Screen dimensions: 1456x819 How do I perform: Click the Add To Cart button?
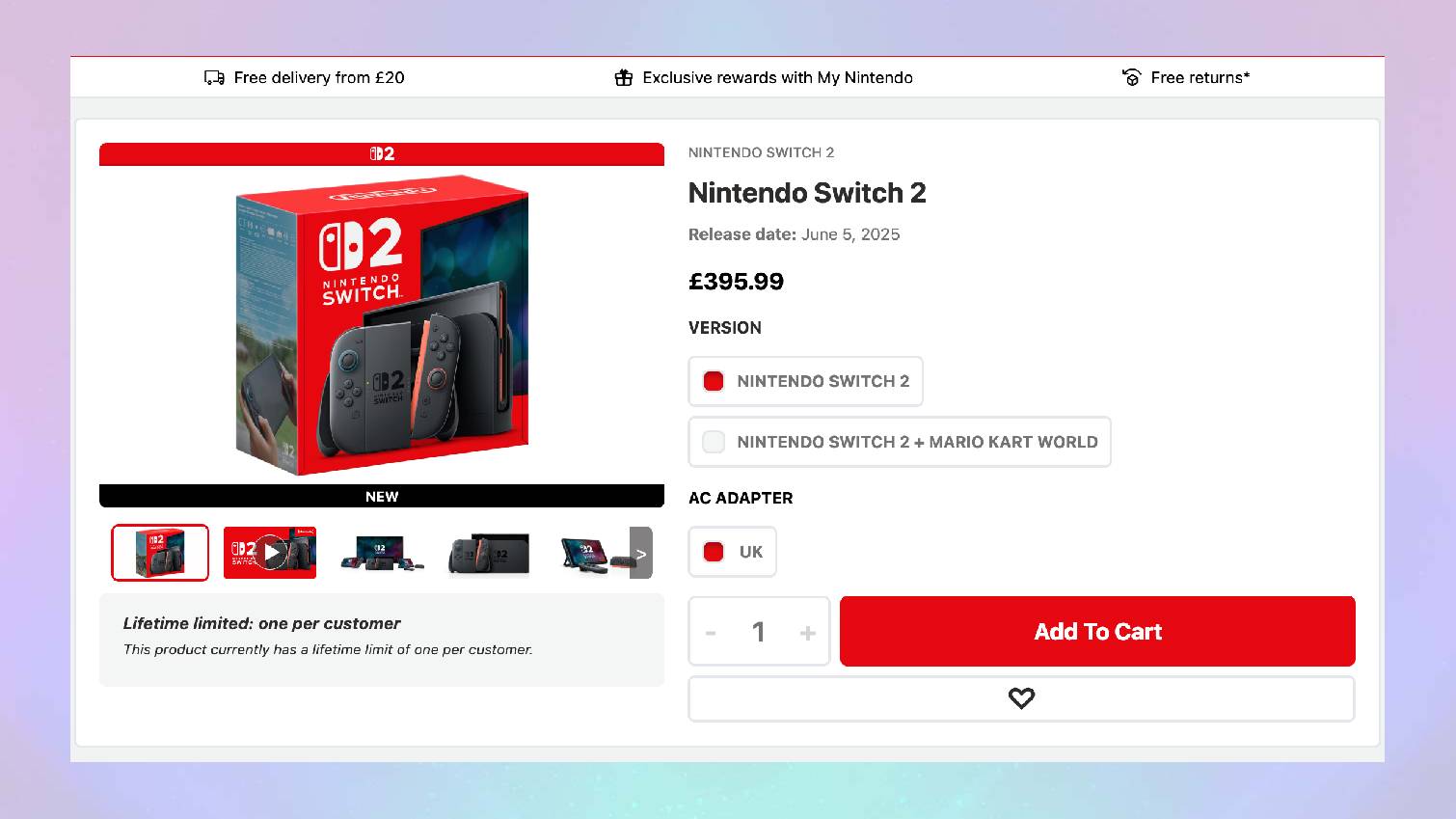1097,632
